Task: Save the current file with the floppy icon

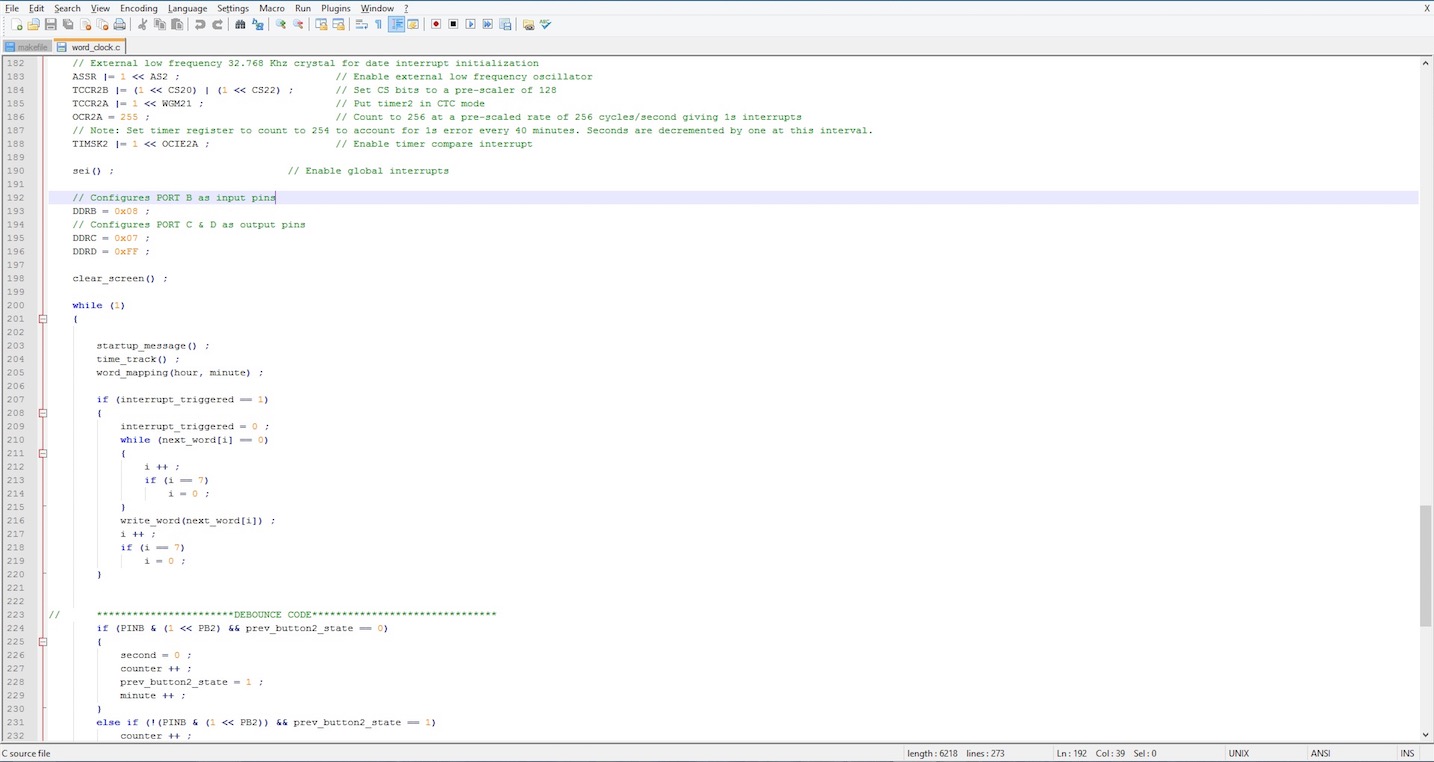Action: point(50,25)
